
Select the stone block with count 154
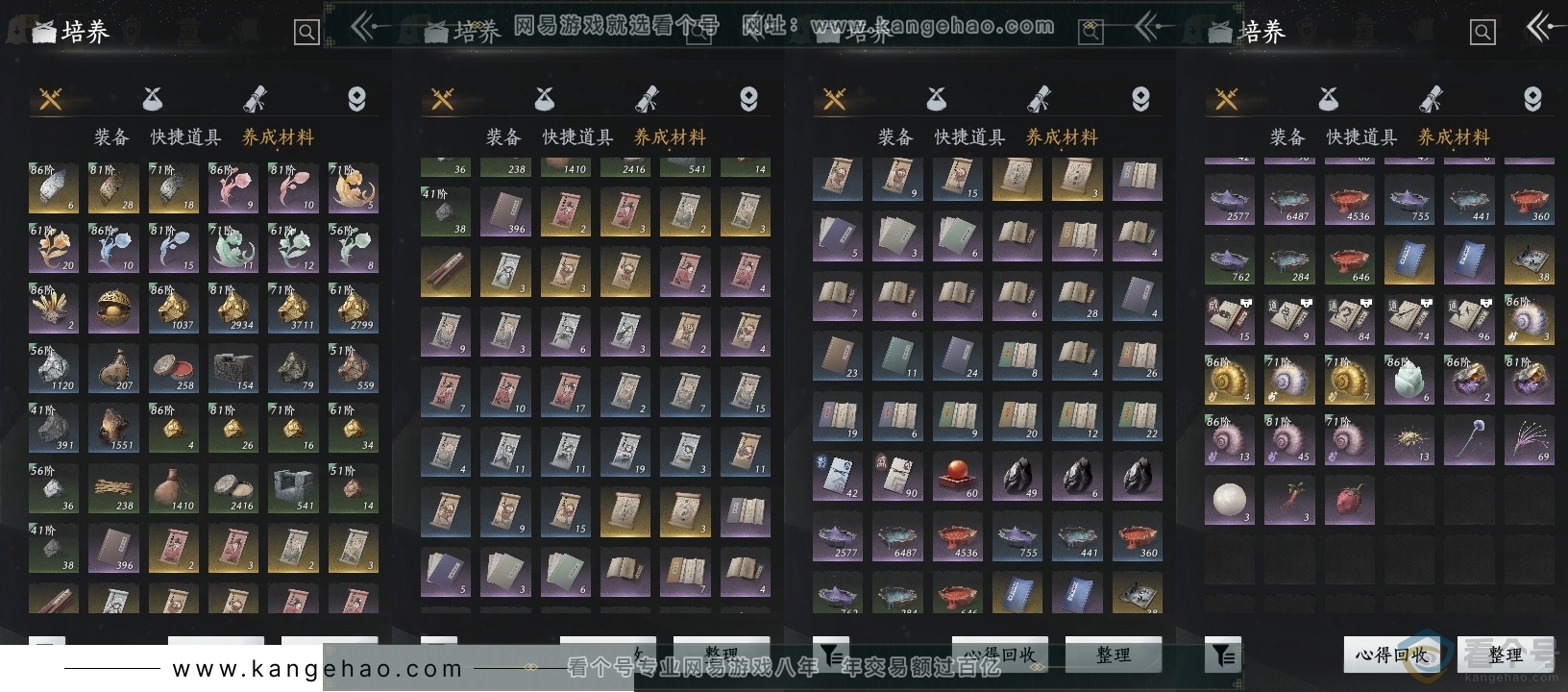click(233, 369)
